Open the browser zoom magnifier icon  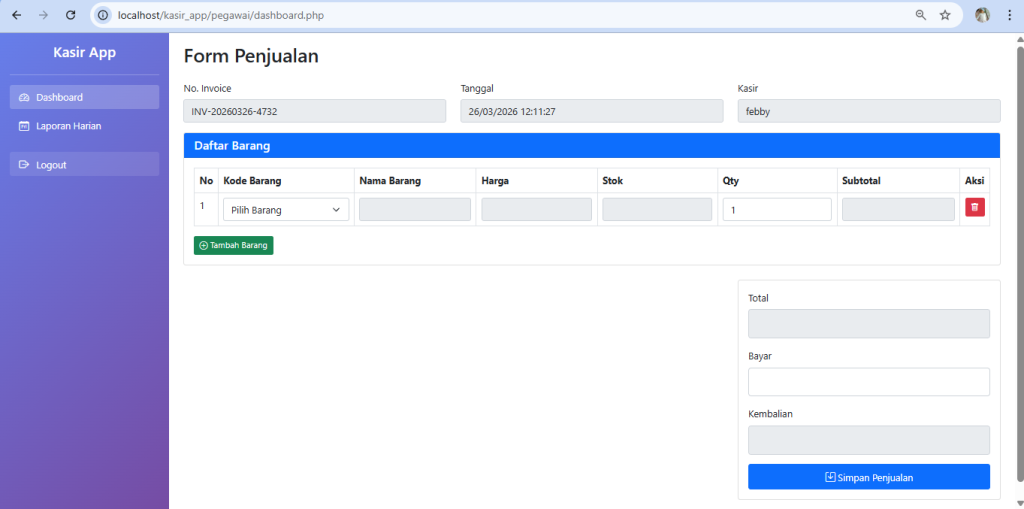click(921, 15)
